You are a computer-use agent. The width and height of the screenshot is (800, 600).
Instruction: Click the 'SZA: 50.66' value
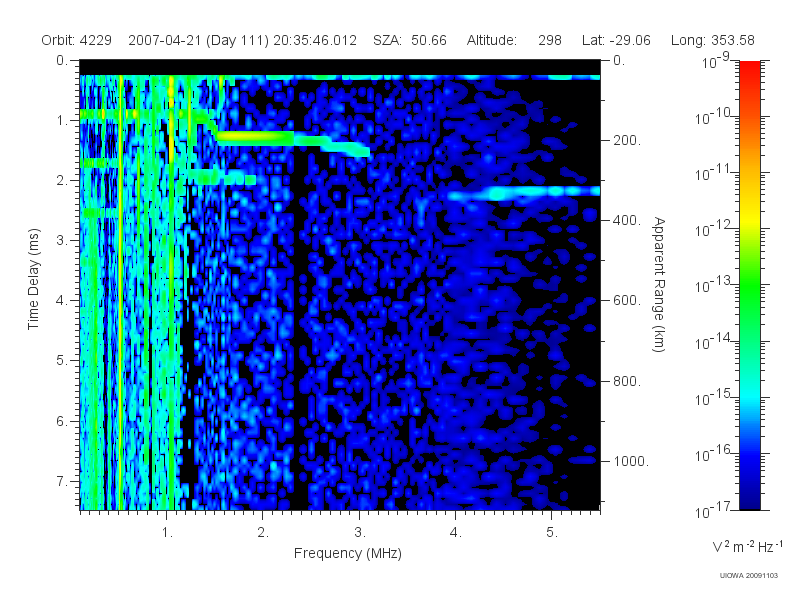click(410, 40)
